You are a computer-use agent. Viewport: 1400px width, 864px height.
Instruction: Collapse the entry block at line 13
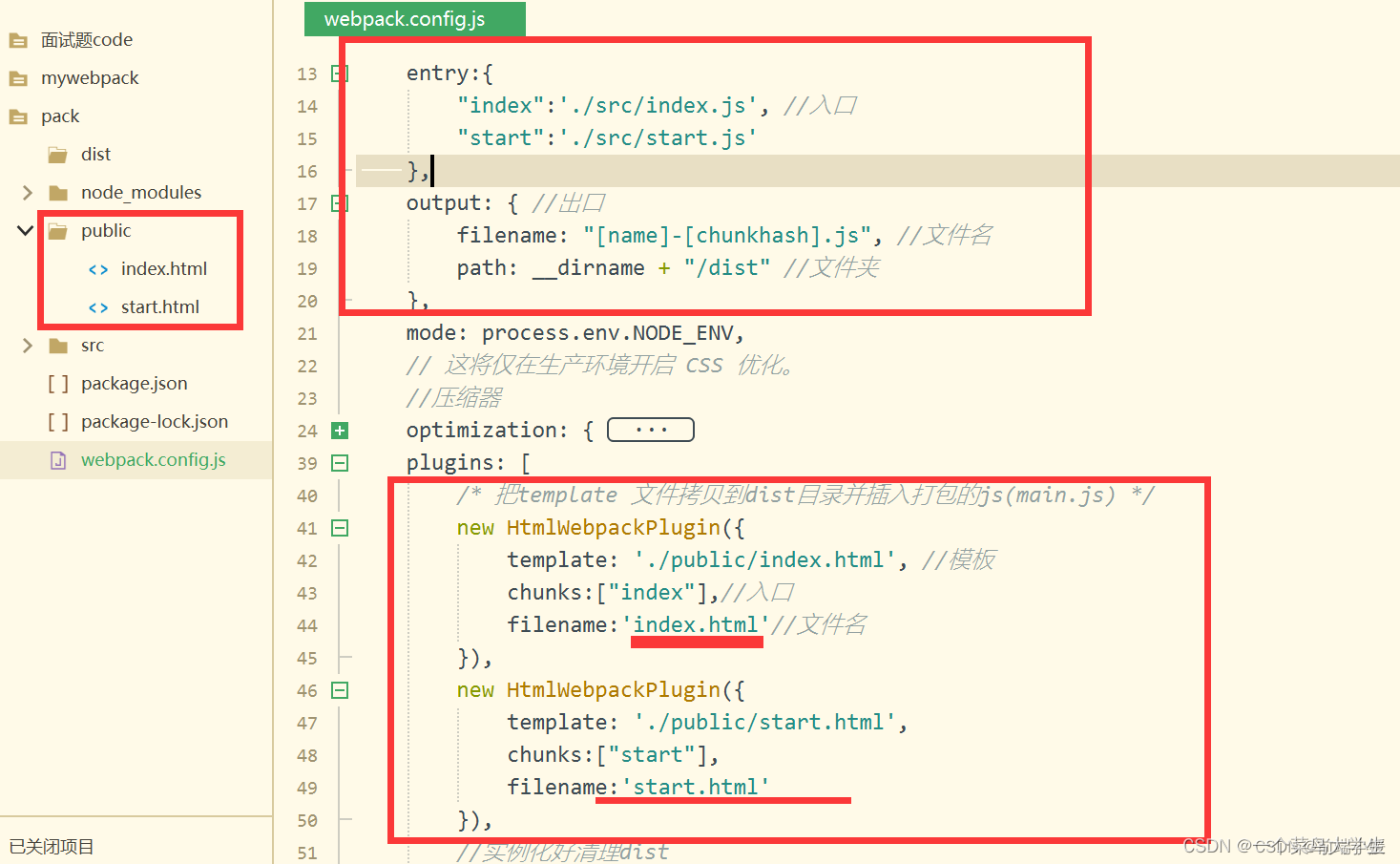pos(339,74)
